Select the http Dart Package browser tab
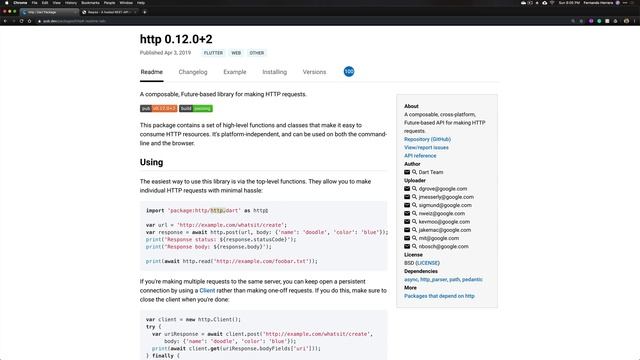 (49, 12)
